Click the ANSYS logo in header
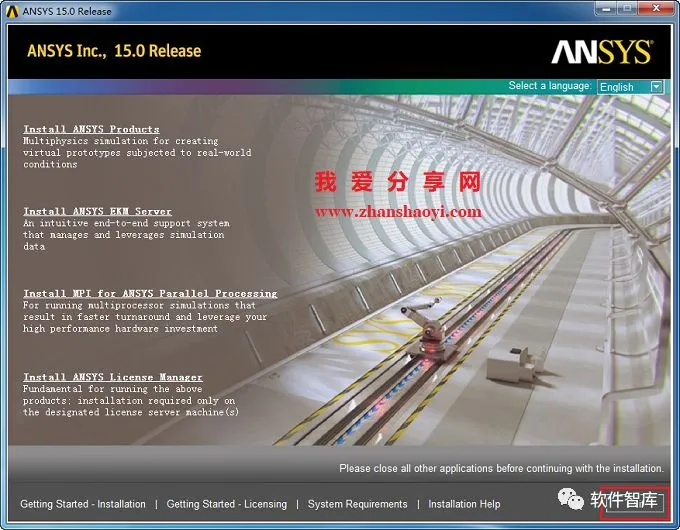The image size is (680, 530). [x=601, y=52]
